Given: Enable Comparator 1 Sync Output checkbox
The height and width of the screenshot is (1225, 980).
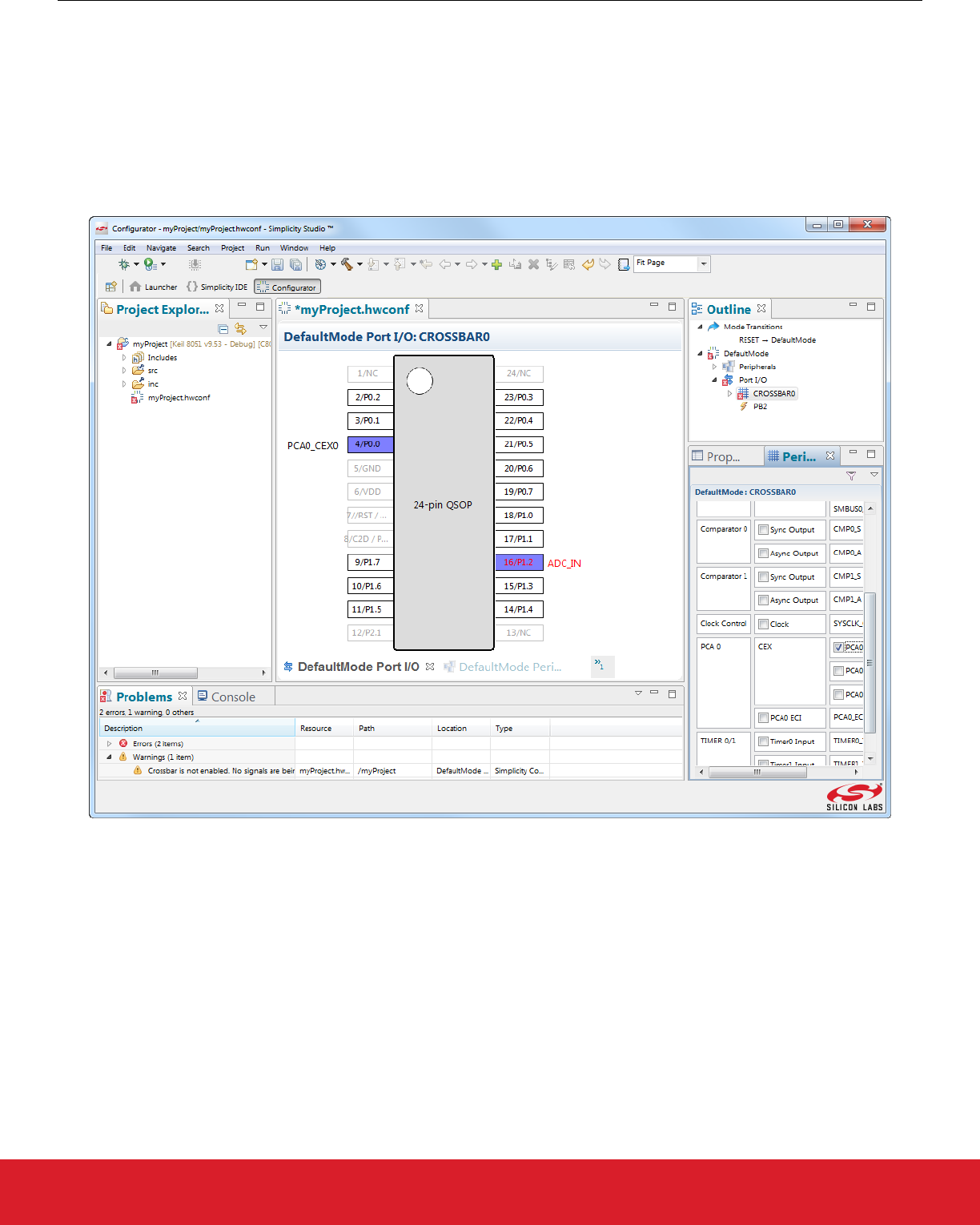Looking at the screenshot, I should pyautogui.click(x=763, y=577).
